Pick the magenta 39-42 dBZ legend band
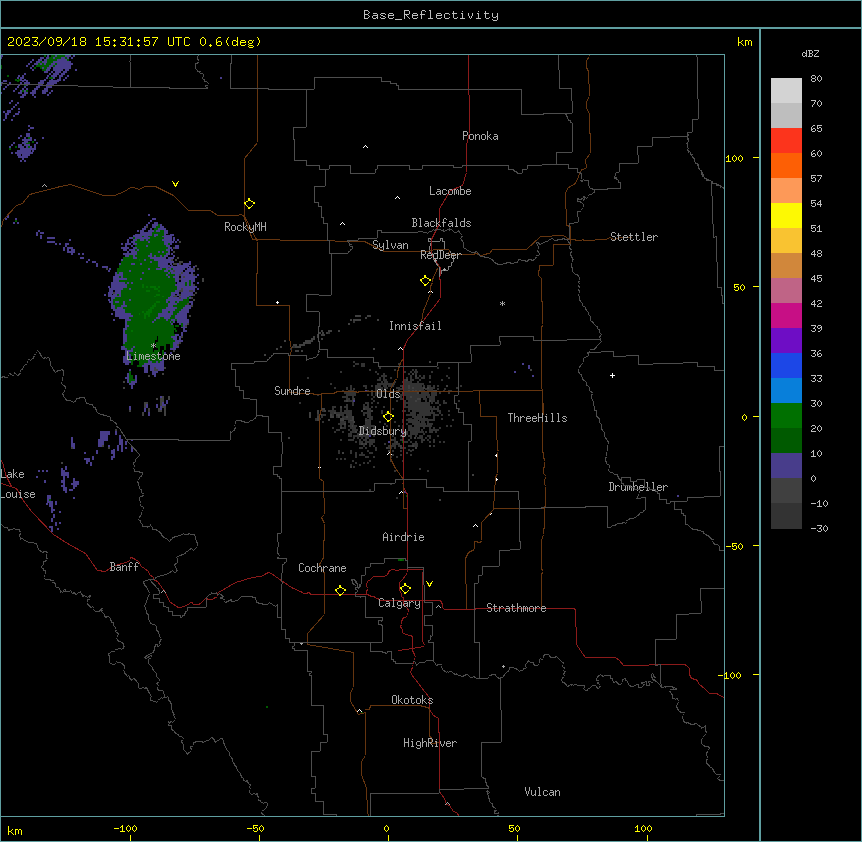The image size is (862, 842). tap(786, 315)
